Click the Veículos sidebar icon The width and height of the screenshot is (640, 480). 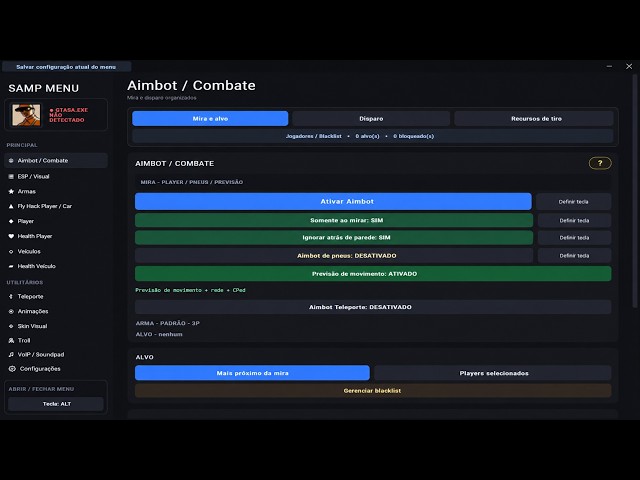point(11,251)
